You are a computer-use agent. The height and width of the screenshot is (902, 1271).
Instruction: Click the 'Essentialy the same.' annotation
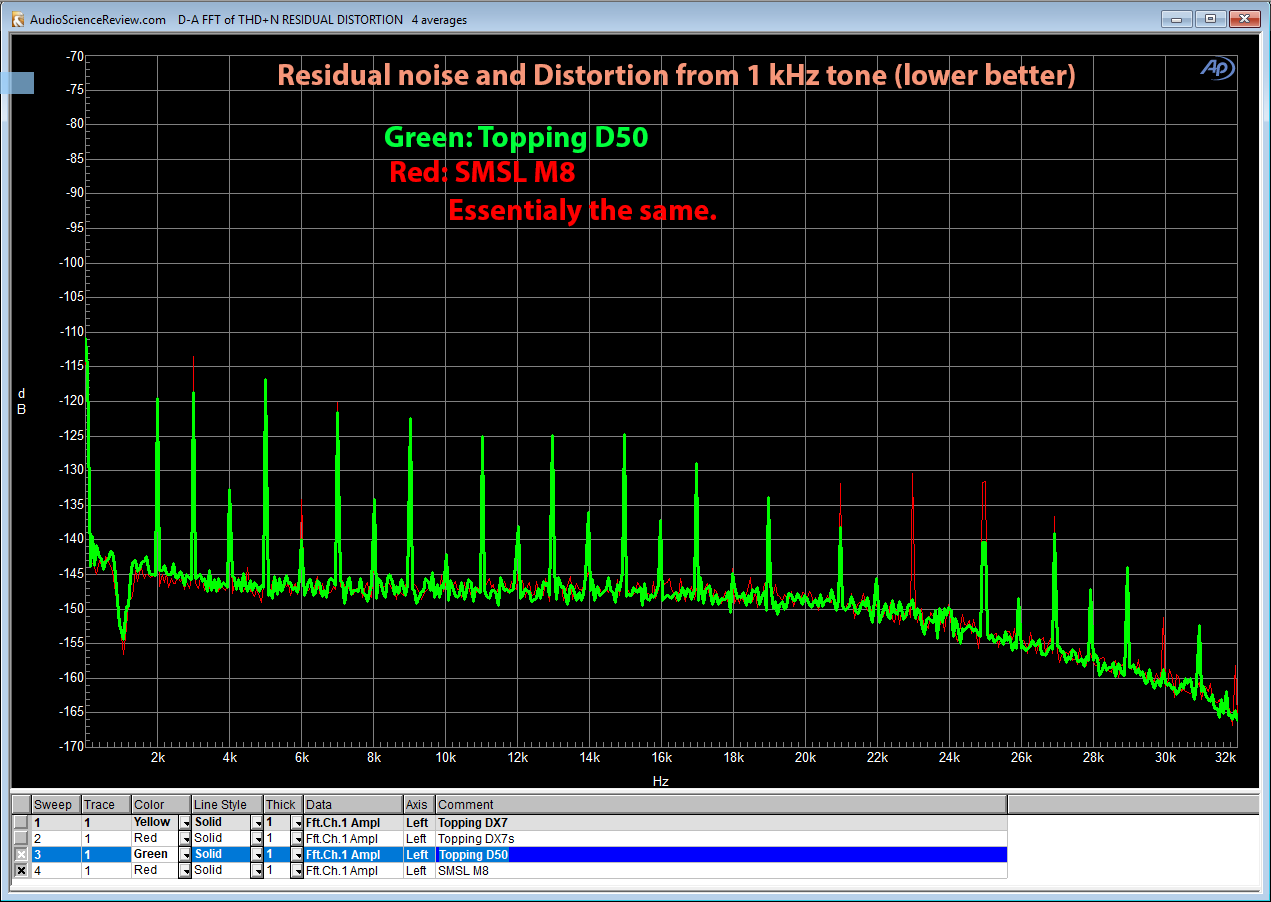pyautogui.click(x=582, y=211)
